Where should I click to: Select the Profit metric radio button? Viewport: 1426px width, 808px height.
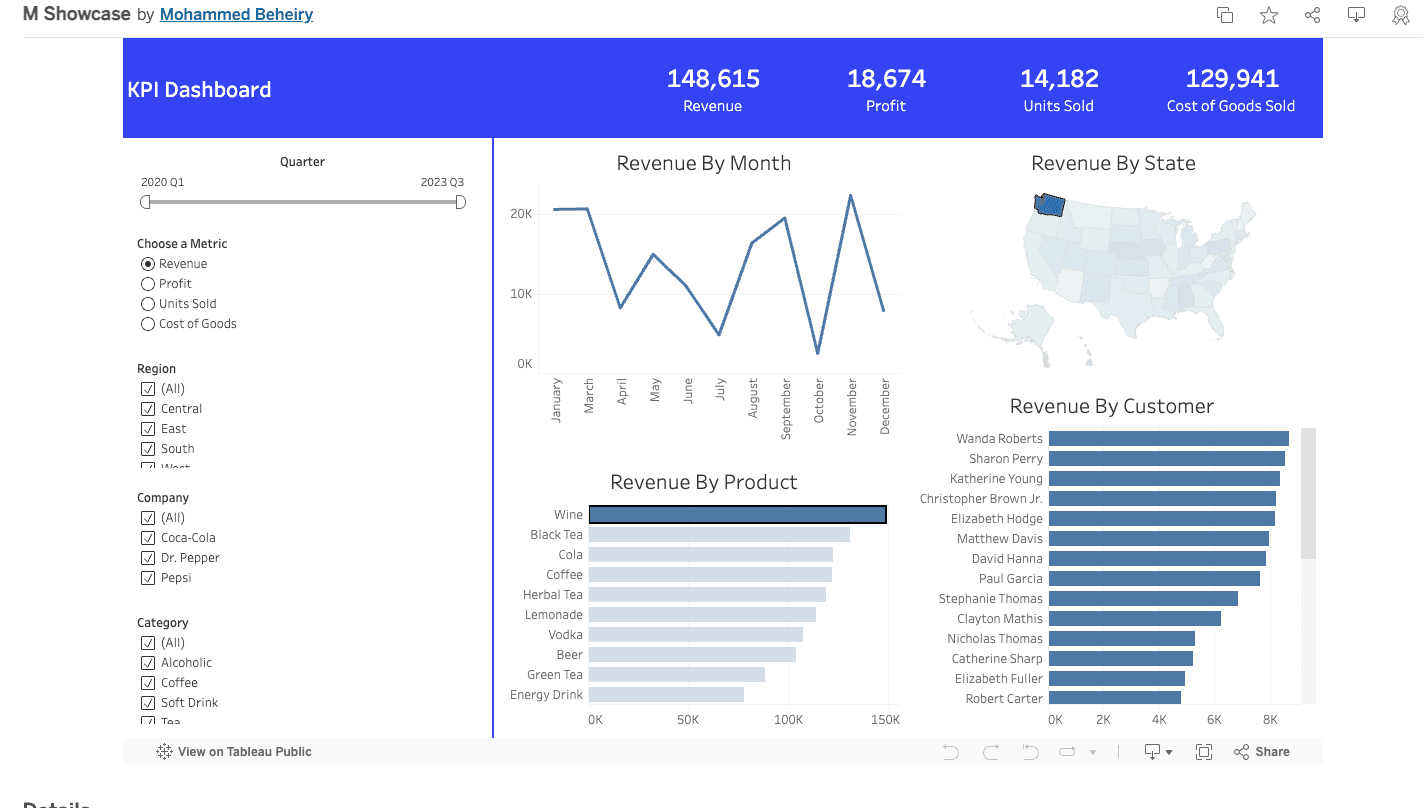coord(147,283)
